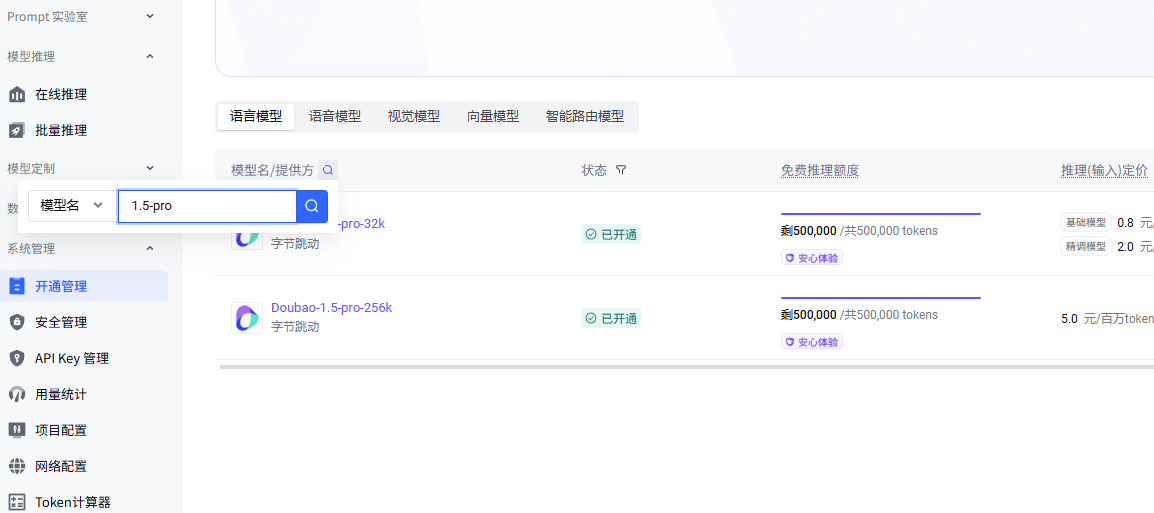The height and width of the screenshot is (513, 1154).
Task: Open 安全管理 shield lock icon
Action: 16,322
